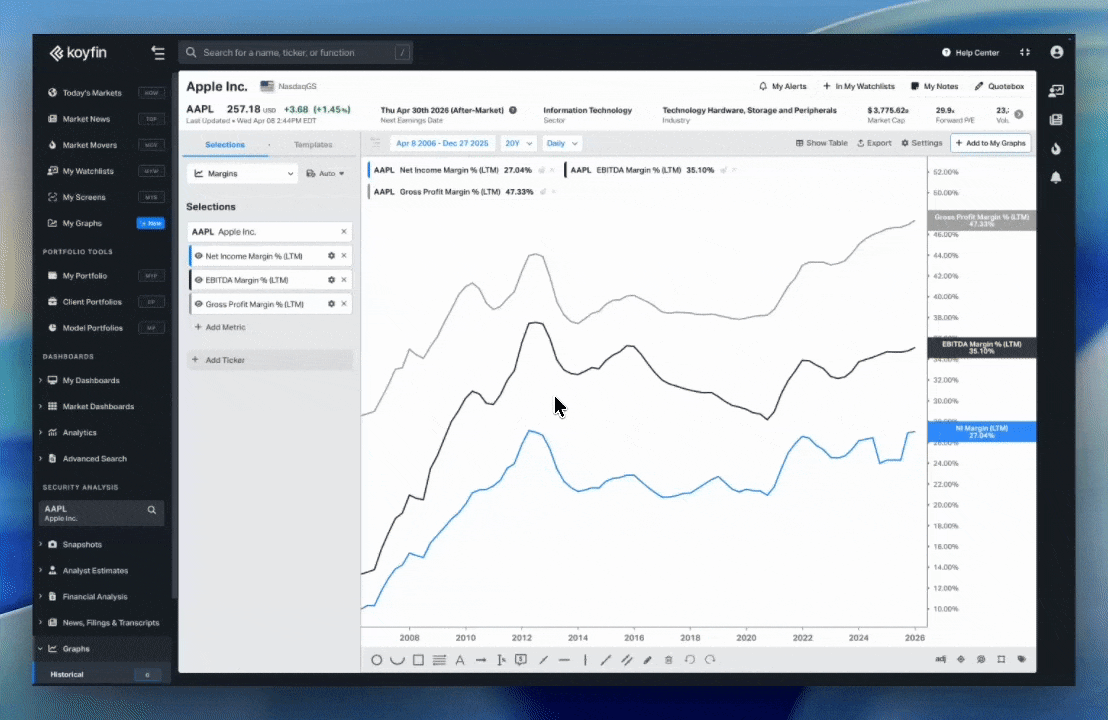Open the notifications bell in right sidebar
Screen dimensions: 1108x720
click(x=1056, y=178)
